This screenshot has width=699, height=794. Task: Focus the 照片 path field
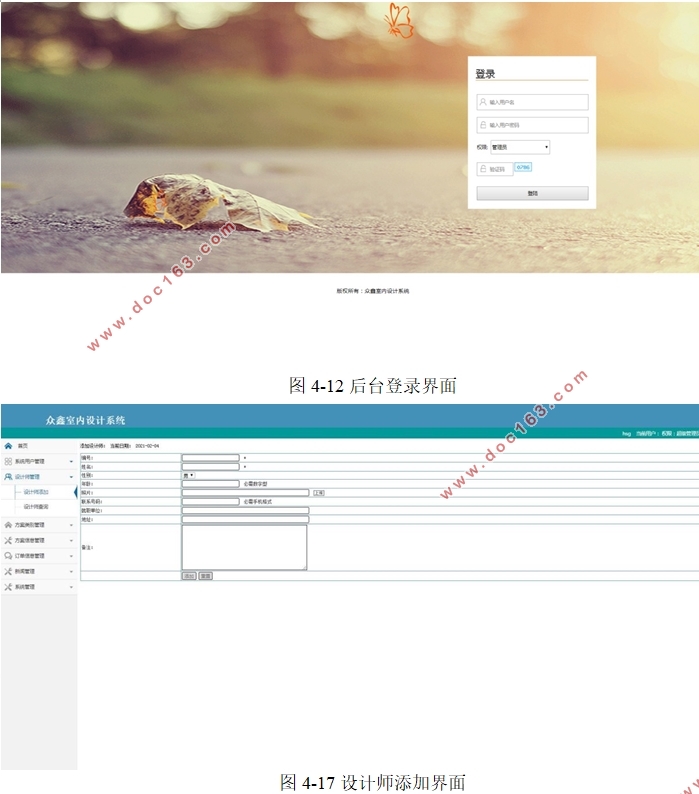(246, 493)
